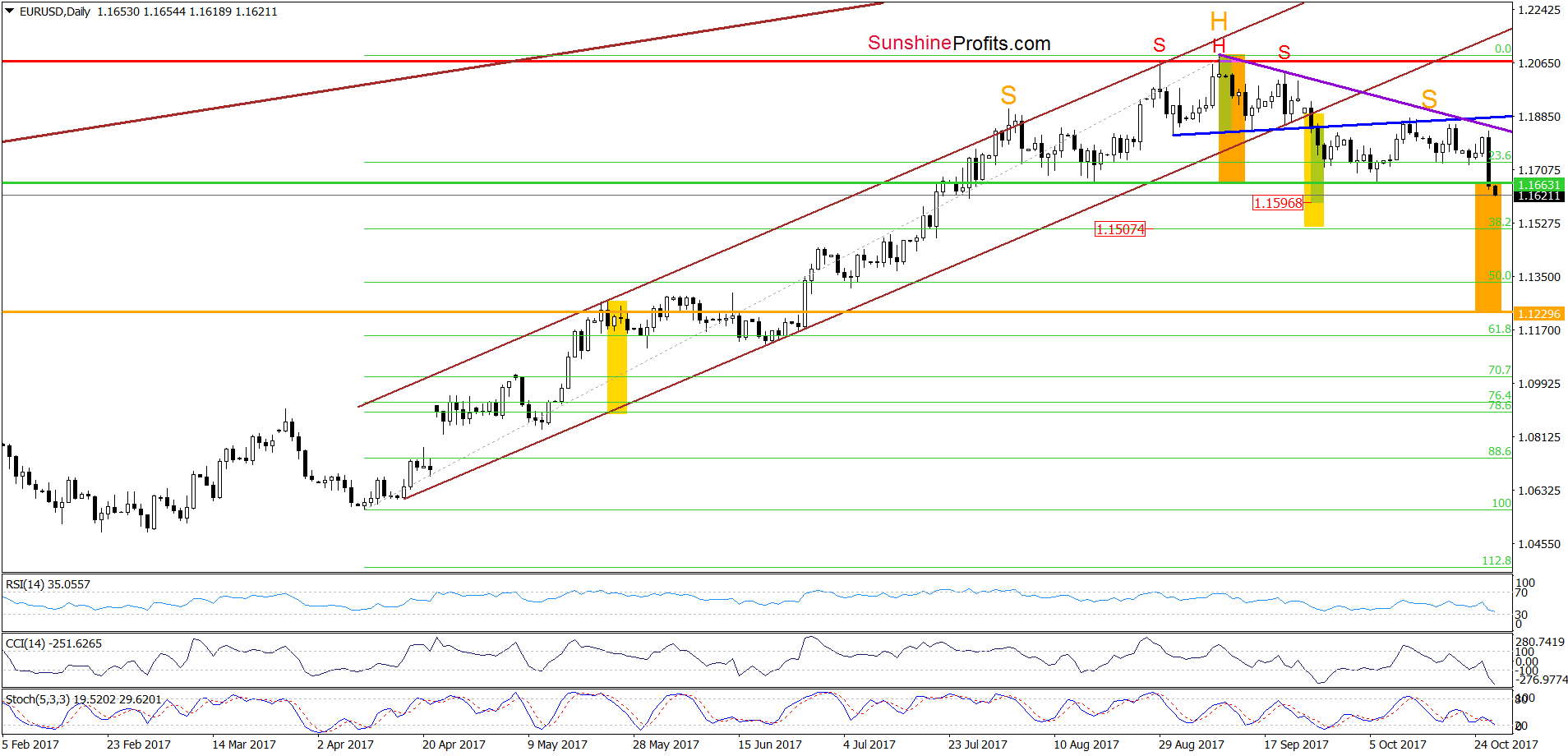Click the 1.08125 price axis label

point(1538,437)
